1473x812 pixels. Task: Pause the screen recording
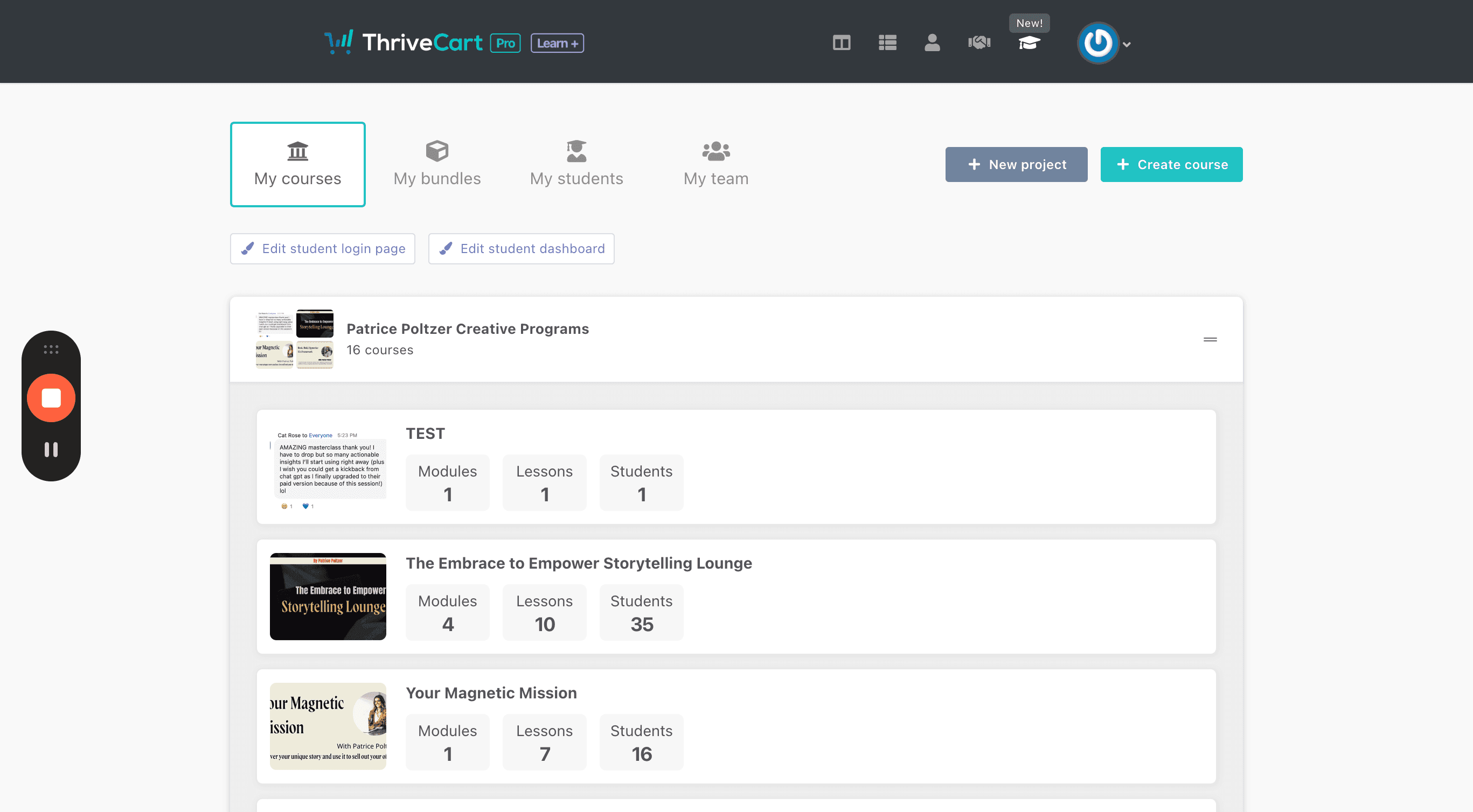[x=51, y=450]
